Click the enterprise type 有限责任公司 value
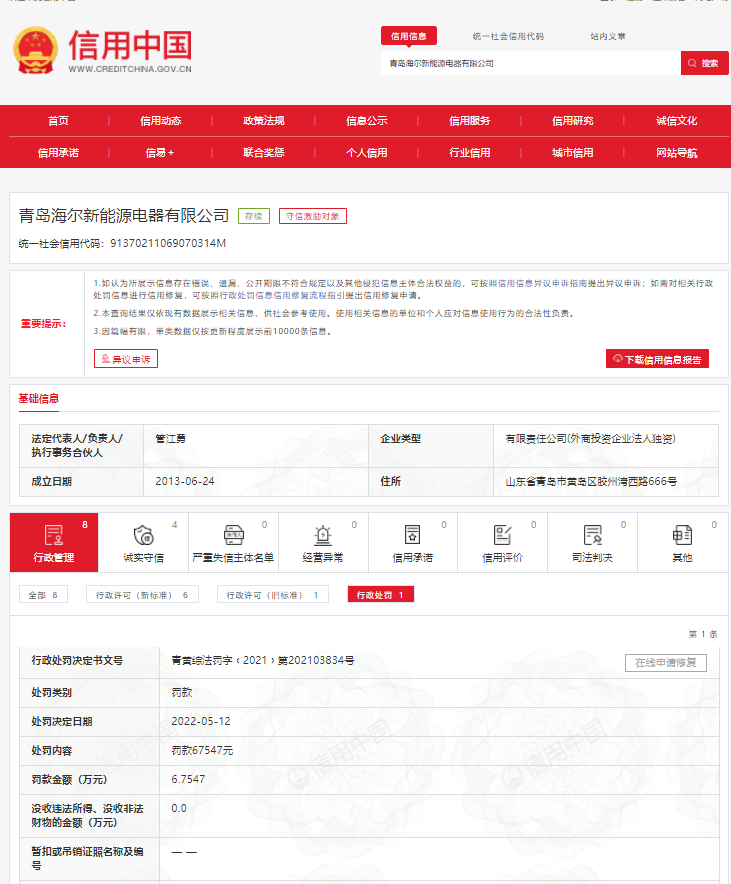The height and width of the screenshot is (884, 731). [x=590, y=439]
